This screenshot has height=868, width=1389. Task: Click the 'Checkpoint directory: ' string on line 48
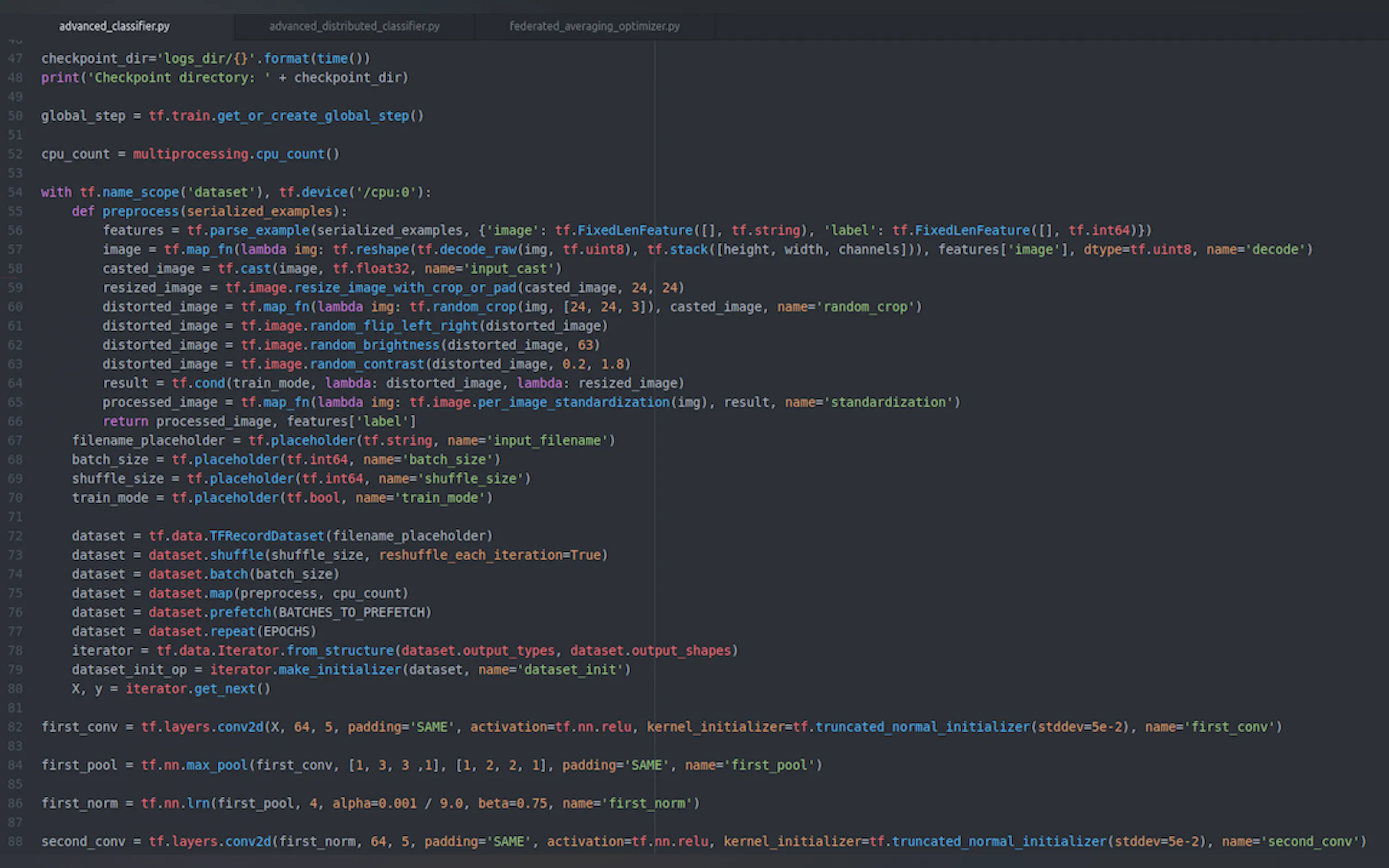179,78
